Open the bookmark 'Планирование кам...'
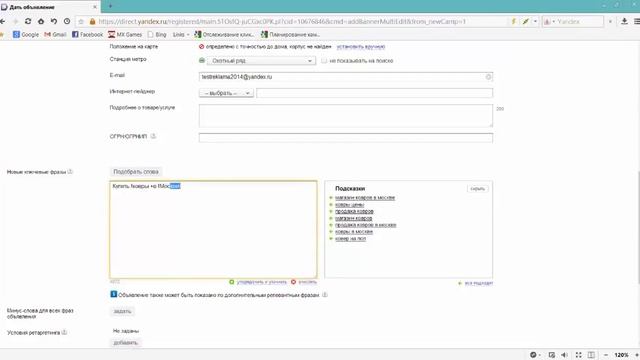Image resolution: width=640 pixels, height=360 pixels. click(x=290, y=35)
